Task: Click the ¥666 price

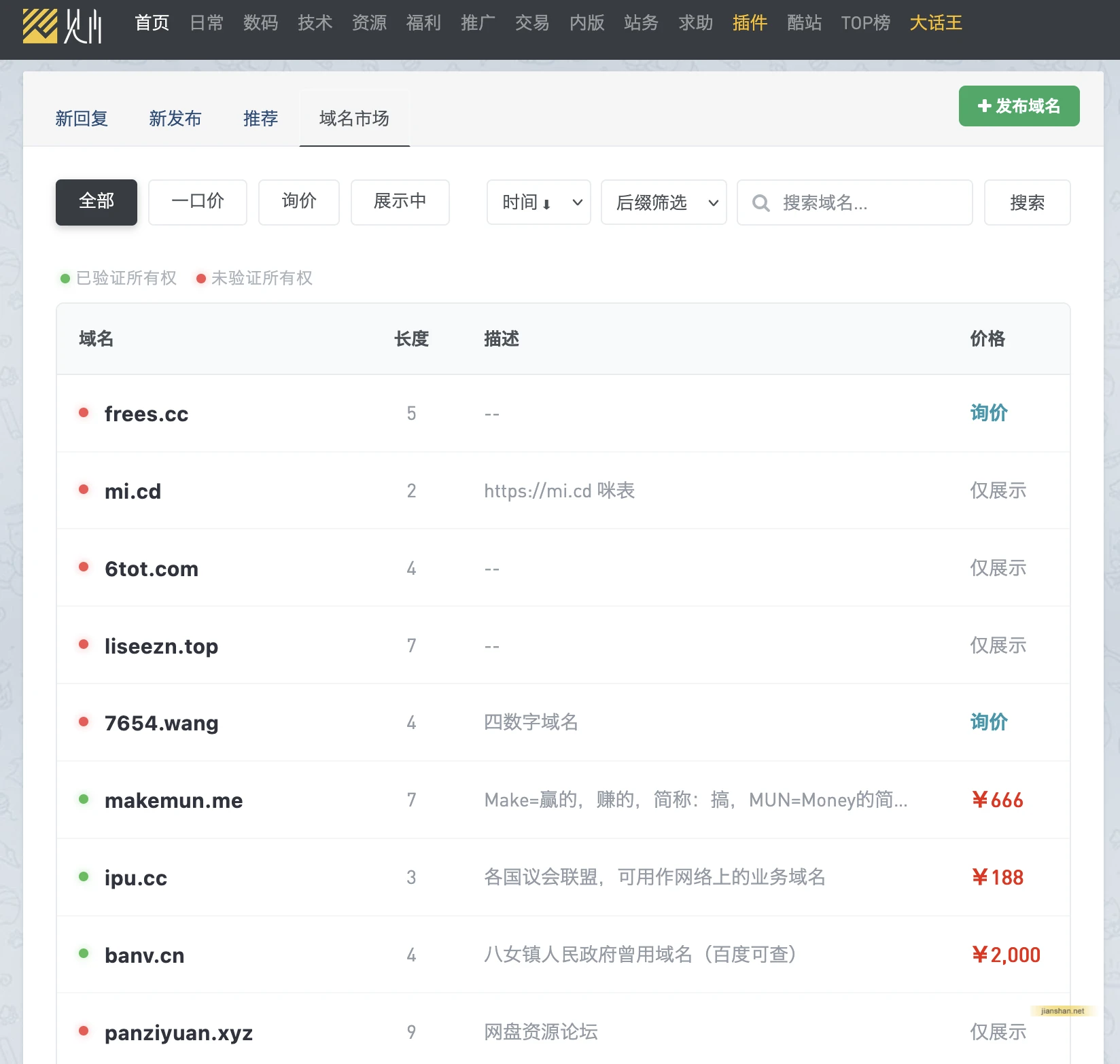Action: [998, 800]
